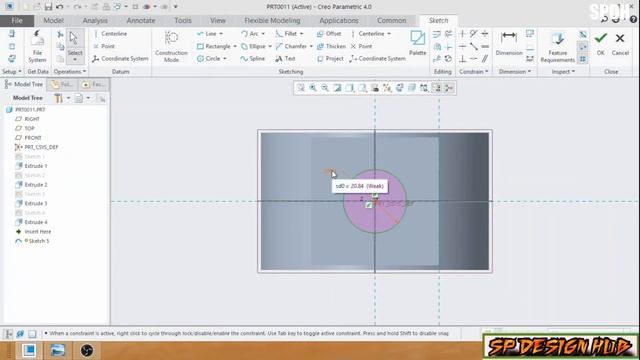Expand the Constrain group dropdown
The height and width of the screenshot is (360, 640).
pyautogui.click(x=473, y=71)
